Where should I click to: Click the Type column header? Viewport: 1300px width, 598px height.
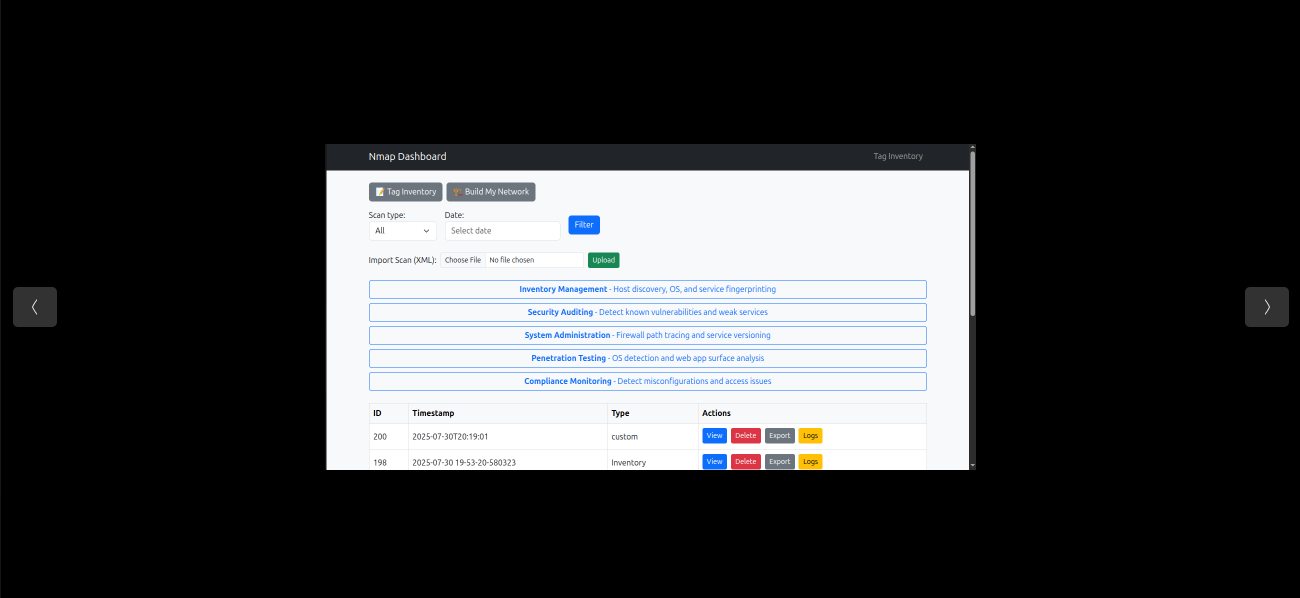coord(653,413)
